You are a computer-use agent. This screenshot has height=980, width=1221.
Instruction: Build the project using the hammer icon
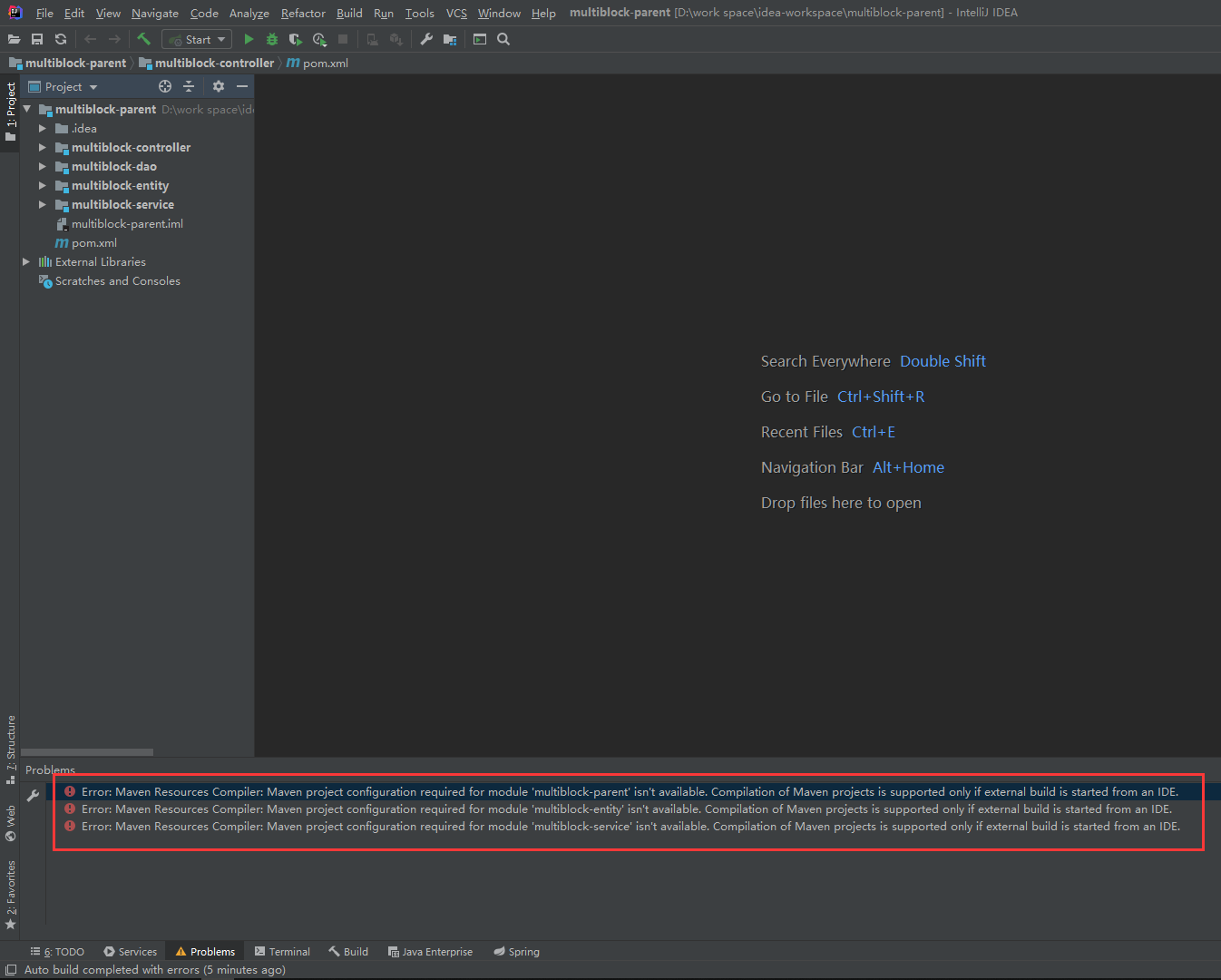(x=143, y=39)
